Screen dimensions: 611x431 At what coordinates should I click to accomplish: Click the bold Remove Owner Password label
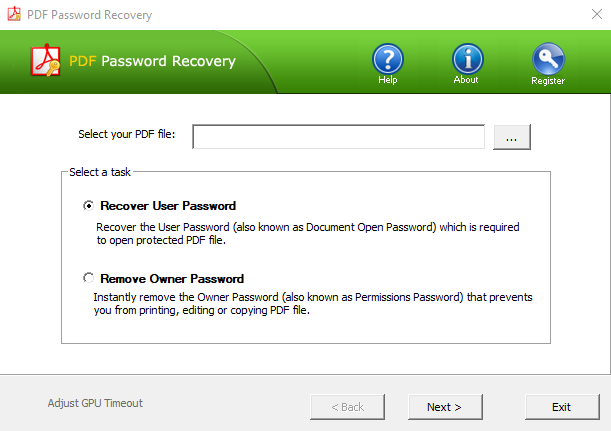pos(172,279)
